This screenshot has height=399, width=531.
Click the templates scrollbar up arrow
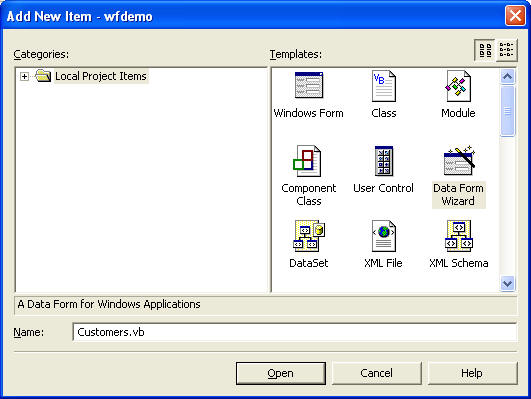pyautogui.click(x=507, y=77)
